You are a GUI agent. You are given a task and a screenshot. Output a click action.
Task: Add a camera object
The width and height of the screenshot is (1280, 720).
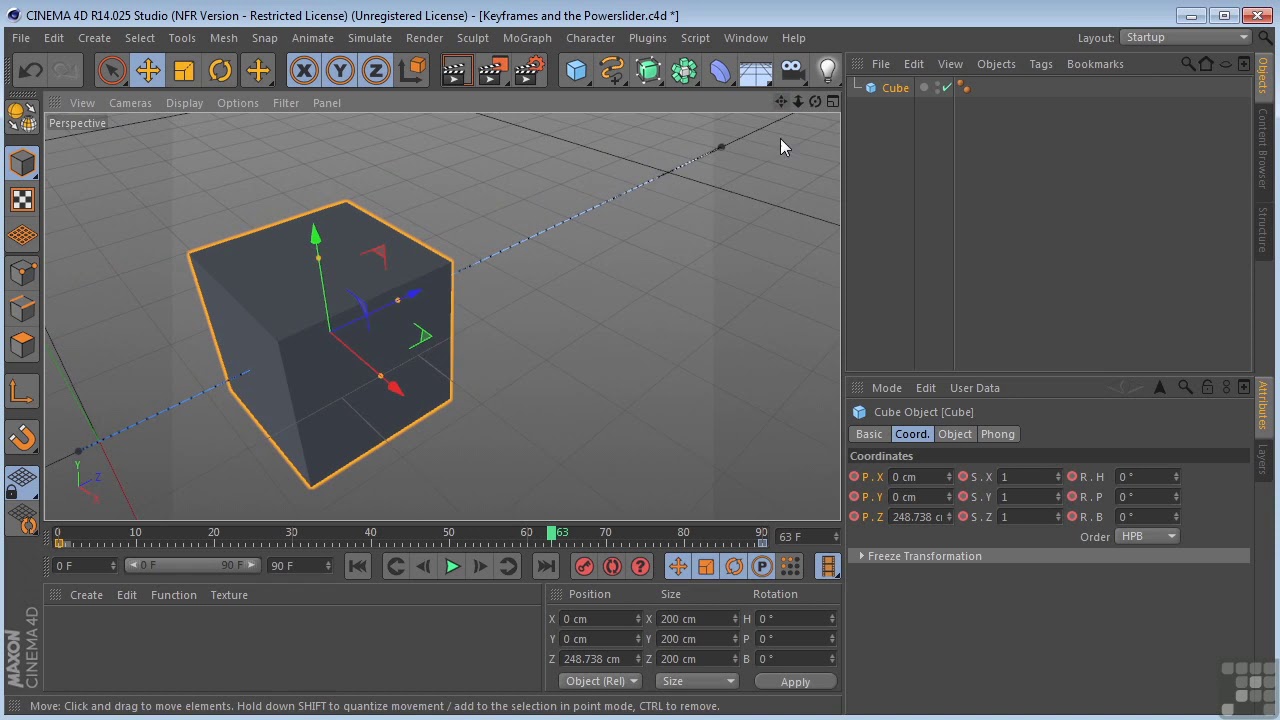792,70
